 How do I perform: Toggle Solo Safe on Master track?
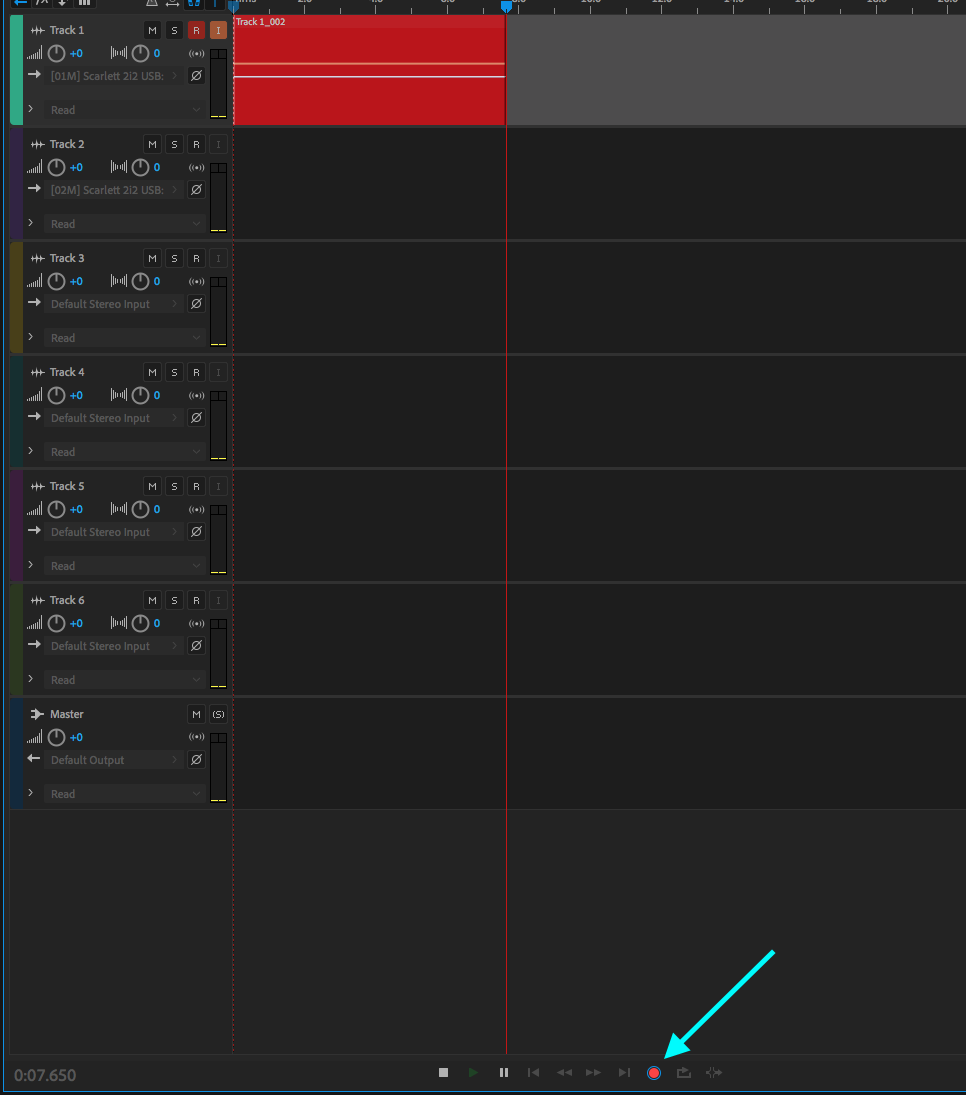click(x=219, y=714)
